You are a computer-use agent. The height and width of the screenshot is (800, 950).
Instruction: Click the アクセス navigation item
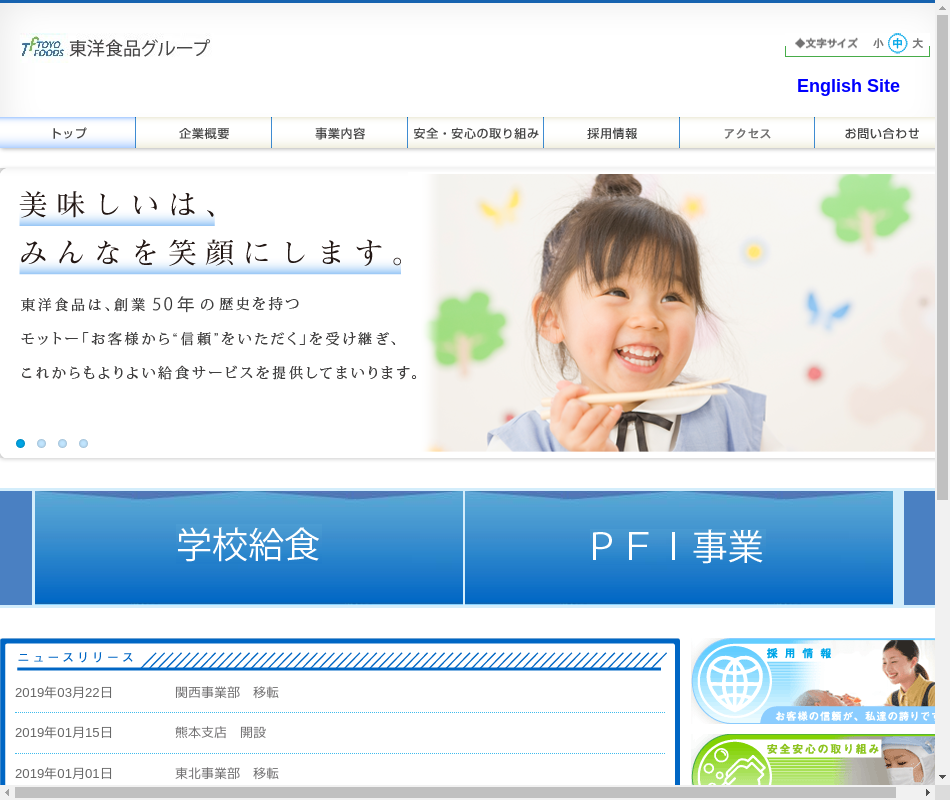pyautogui.click(x=747, y=133)
